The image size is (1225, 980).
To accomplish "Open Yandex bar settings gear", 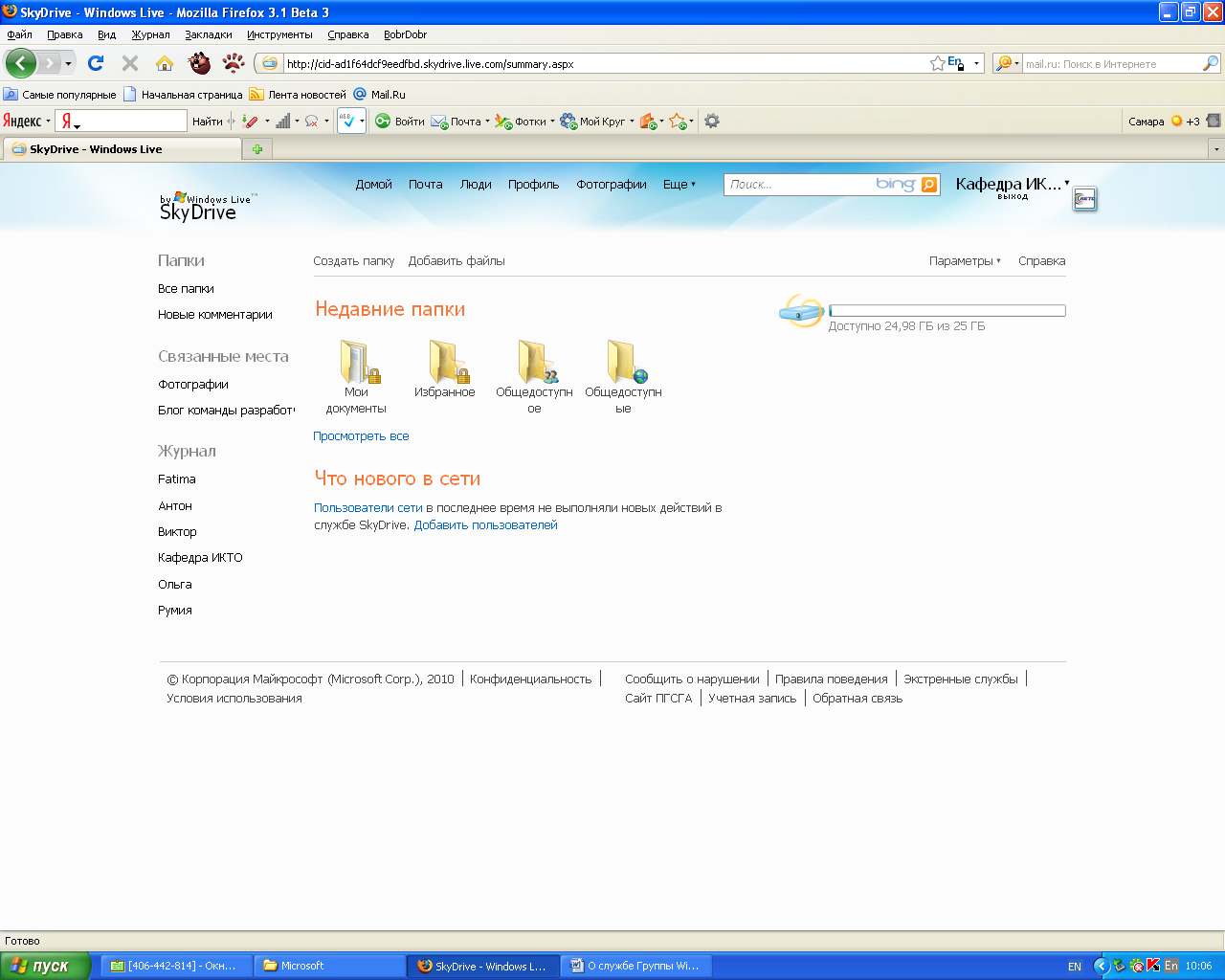I will pyautogui.click(x=712, y=122).
